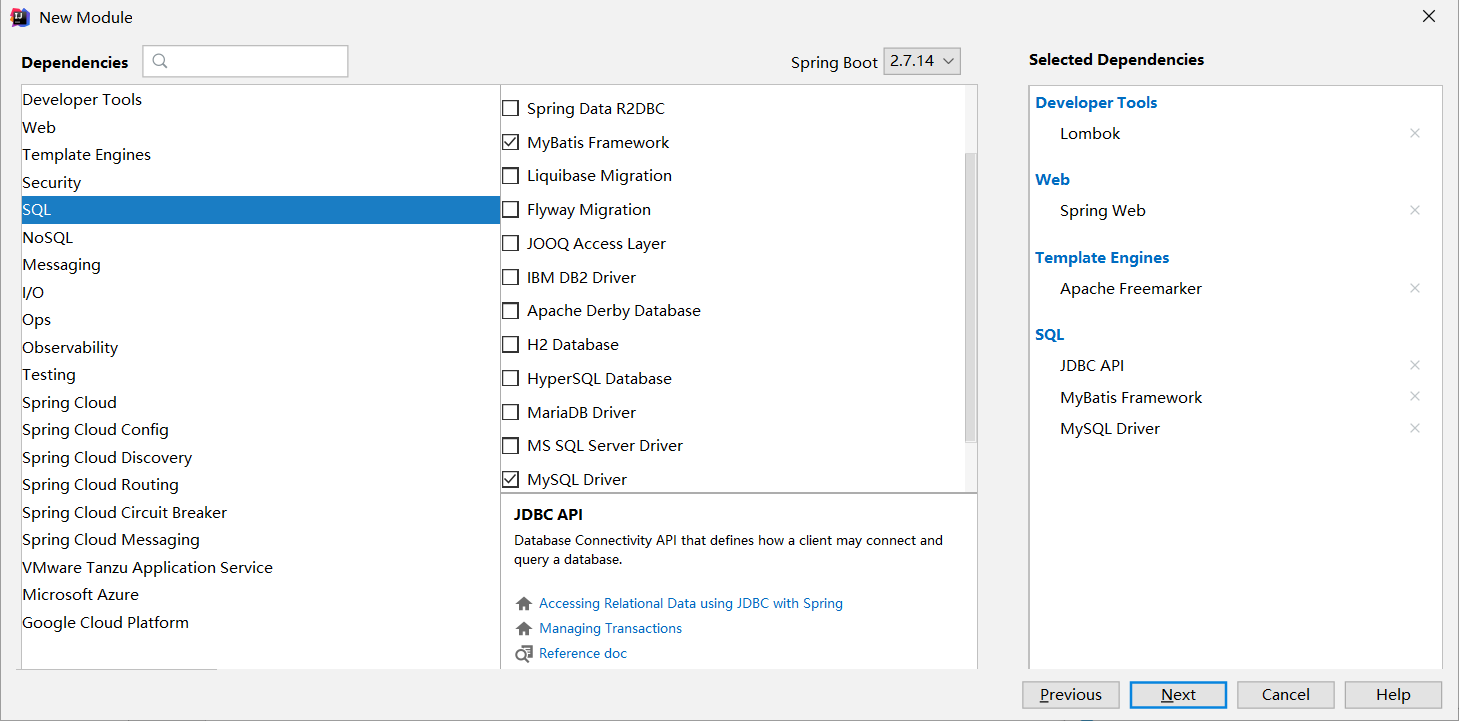This screenshot has width=1459, height=721.
Task: Select Developer Tools category in list
Action: [x=260, y=100]
